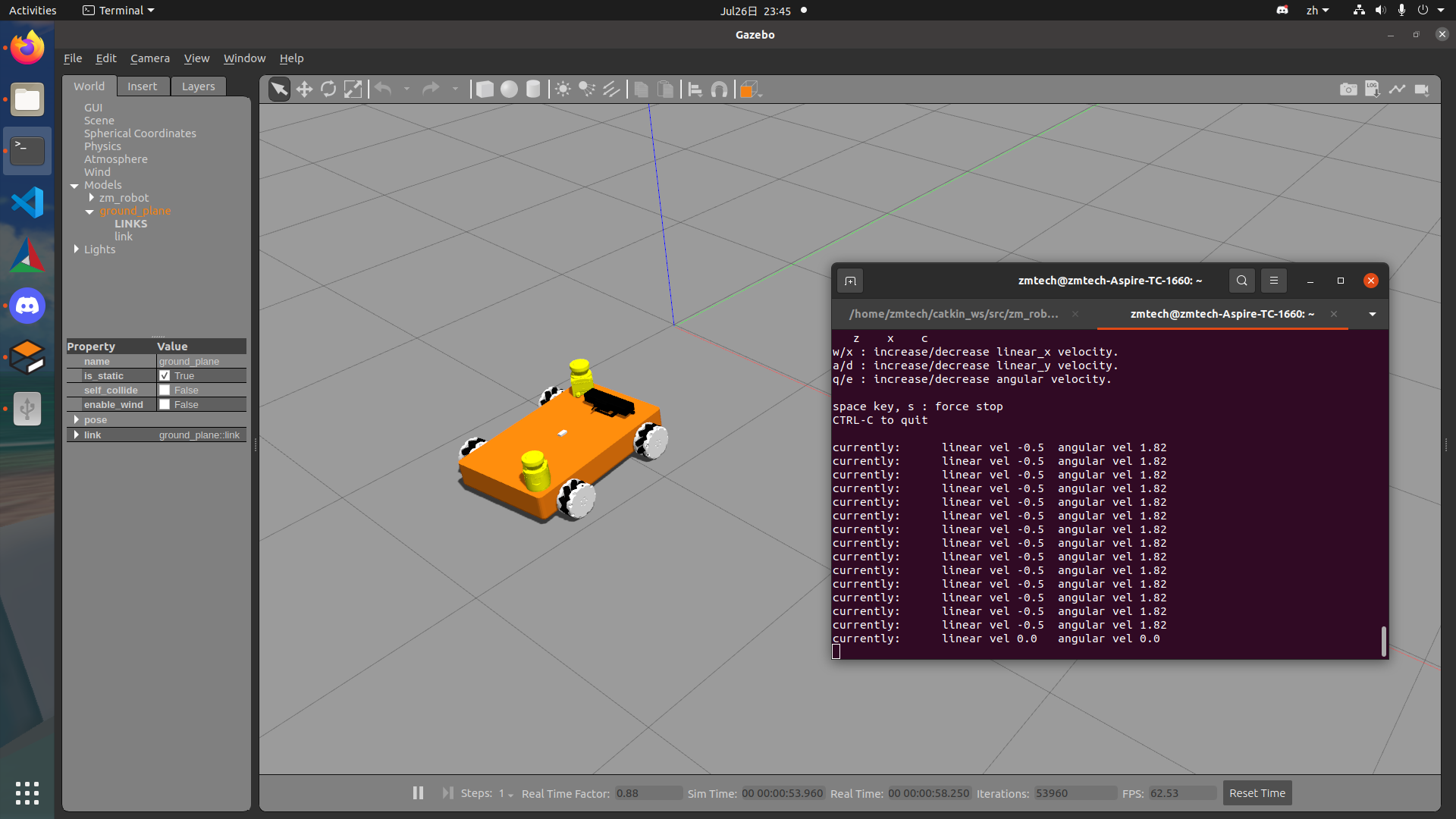The width and height of the screenshot is (1456, 819).
Task: Open the Help menu
Action: tap(291, 58)
